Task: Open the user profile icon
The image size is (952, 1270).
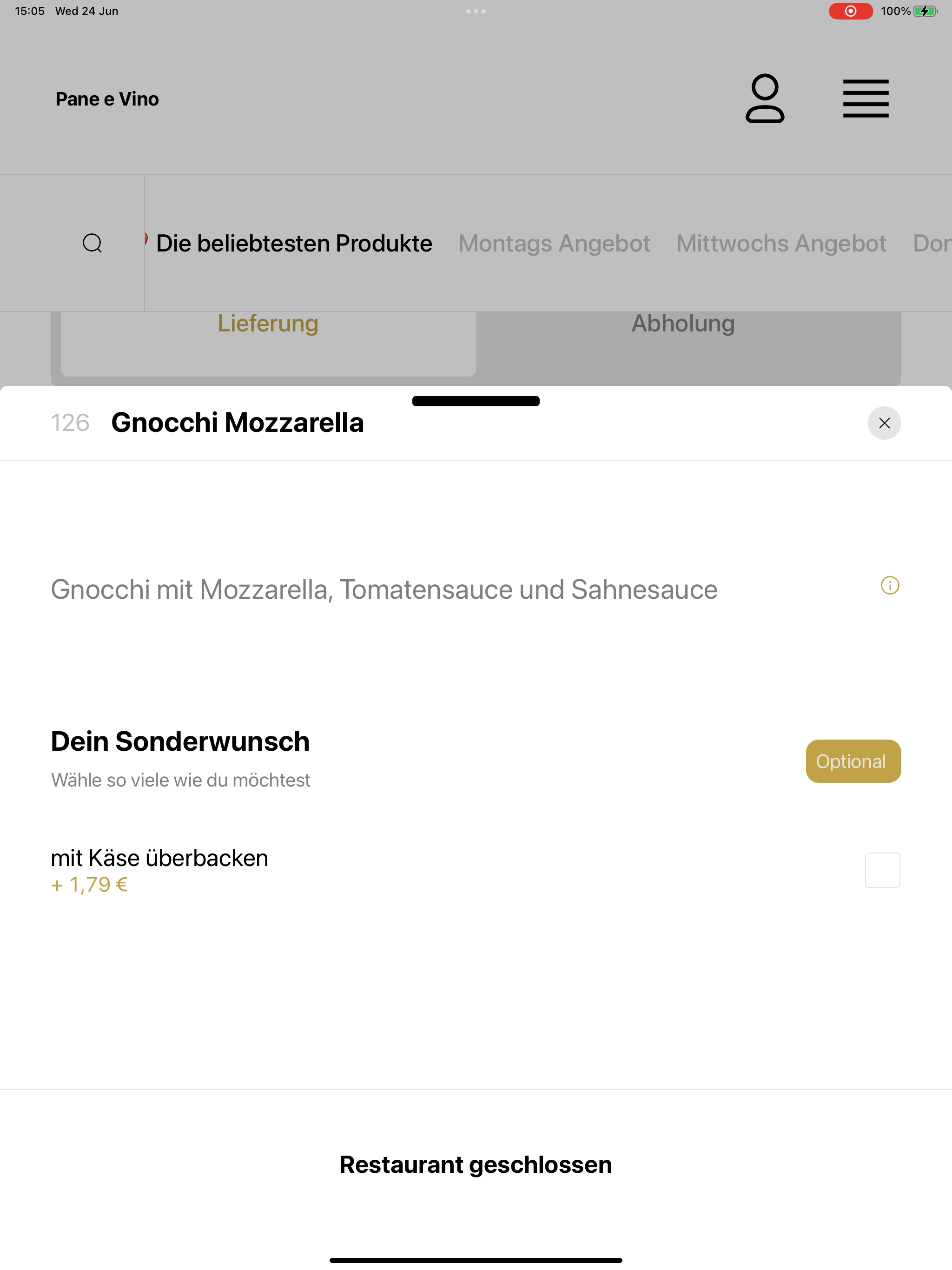Action: point(765,99)
